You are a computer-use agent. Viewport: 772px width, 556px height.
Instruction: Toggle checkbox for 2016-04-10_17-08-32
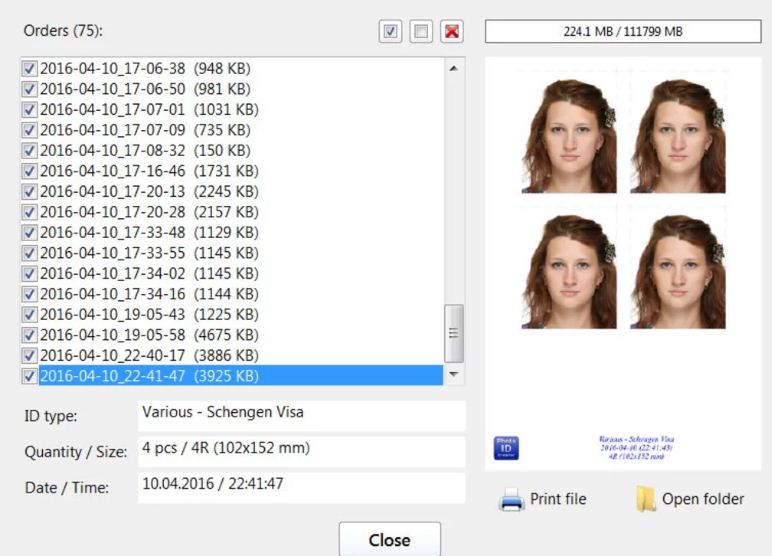pyautogui.click(x=30, y=150)
